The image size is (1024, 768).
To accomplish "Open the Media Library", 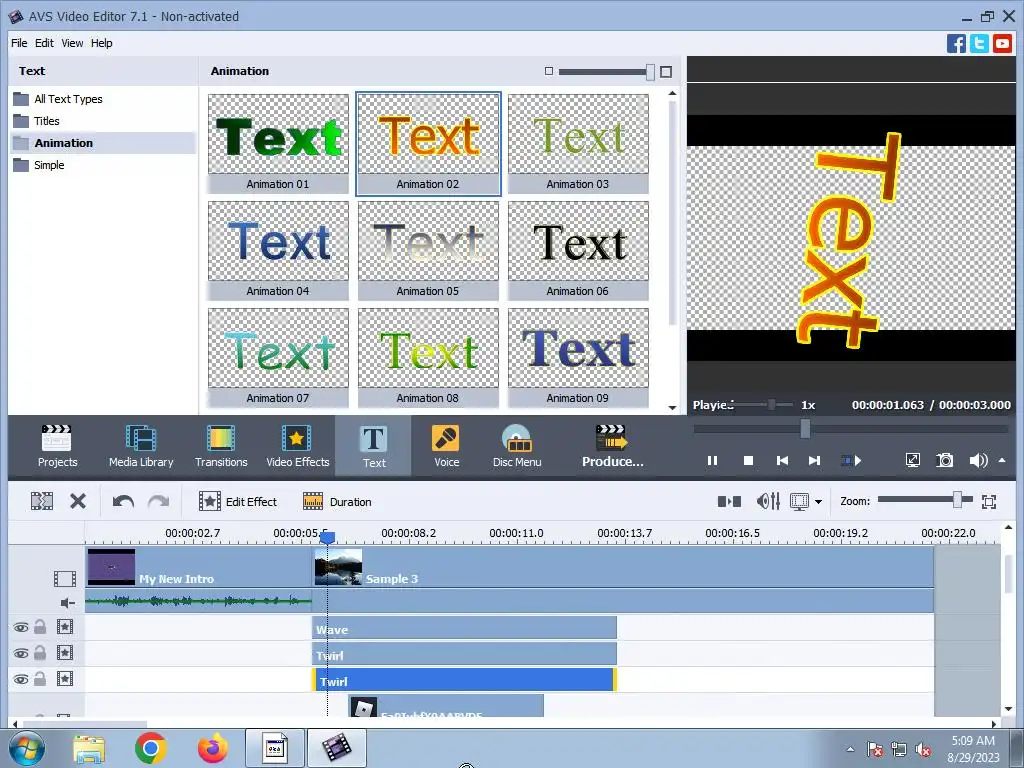I will 140,446.
